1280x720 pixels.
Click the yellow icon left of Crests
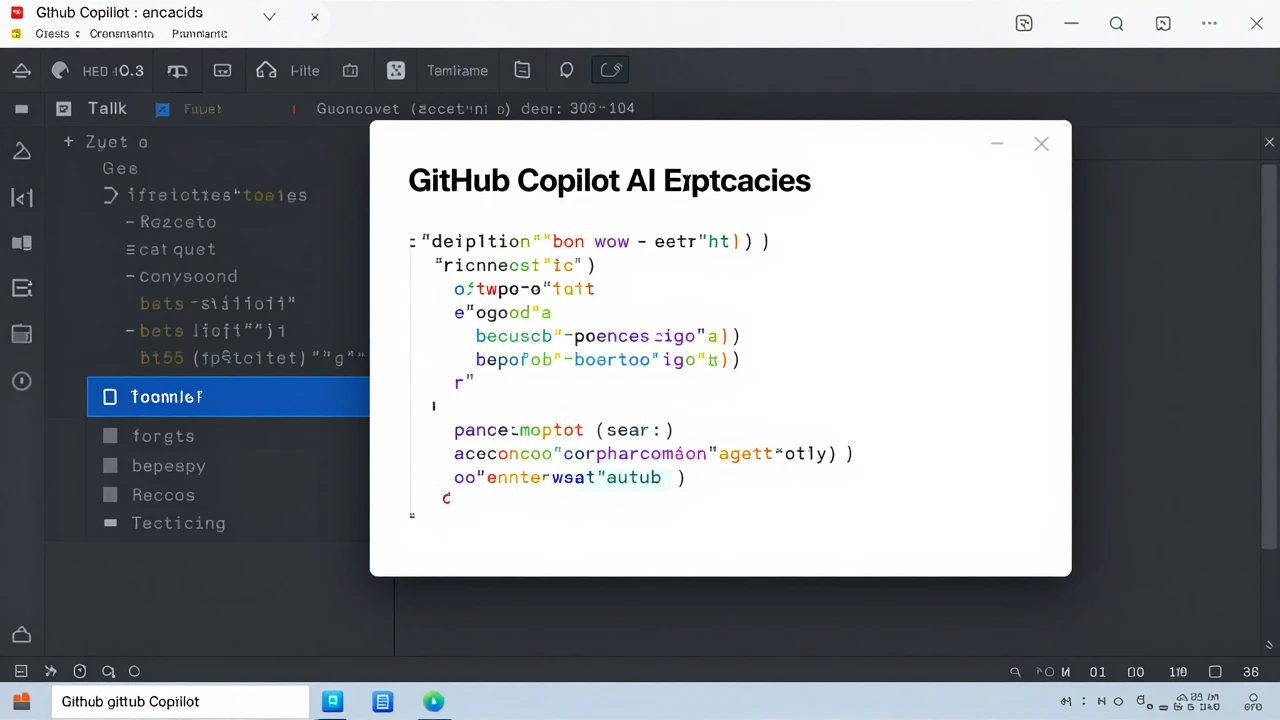point(16,34)
